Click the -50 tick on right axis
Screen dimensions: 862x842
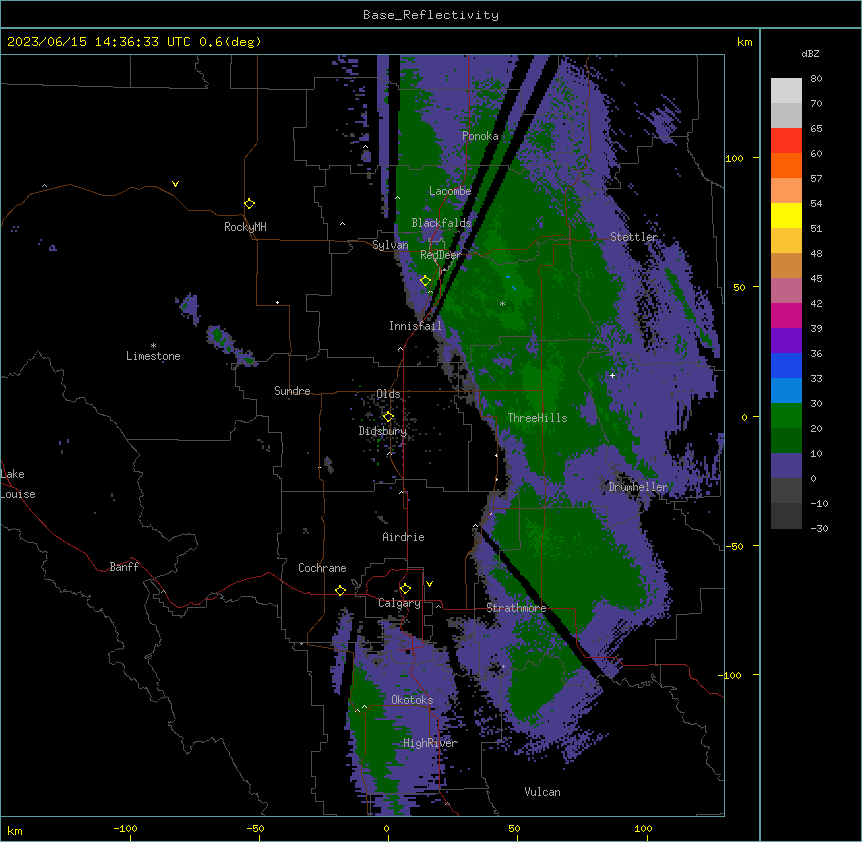734,546
